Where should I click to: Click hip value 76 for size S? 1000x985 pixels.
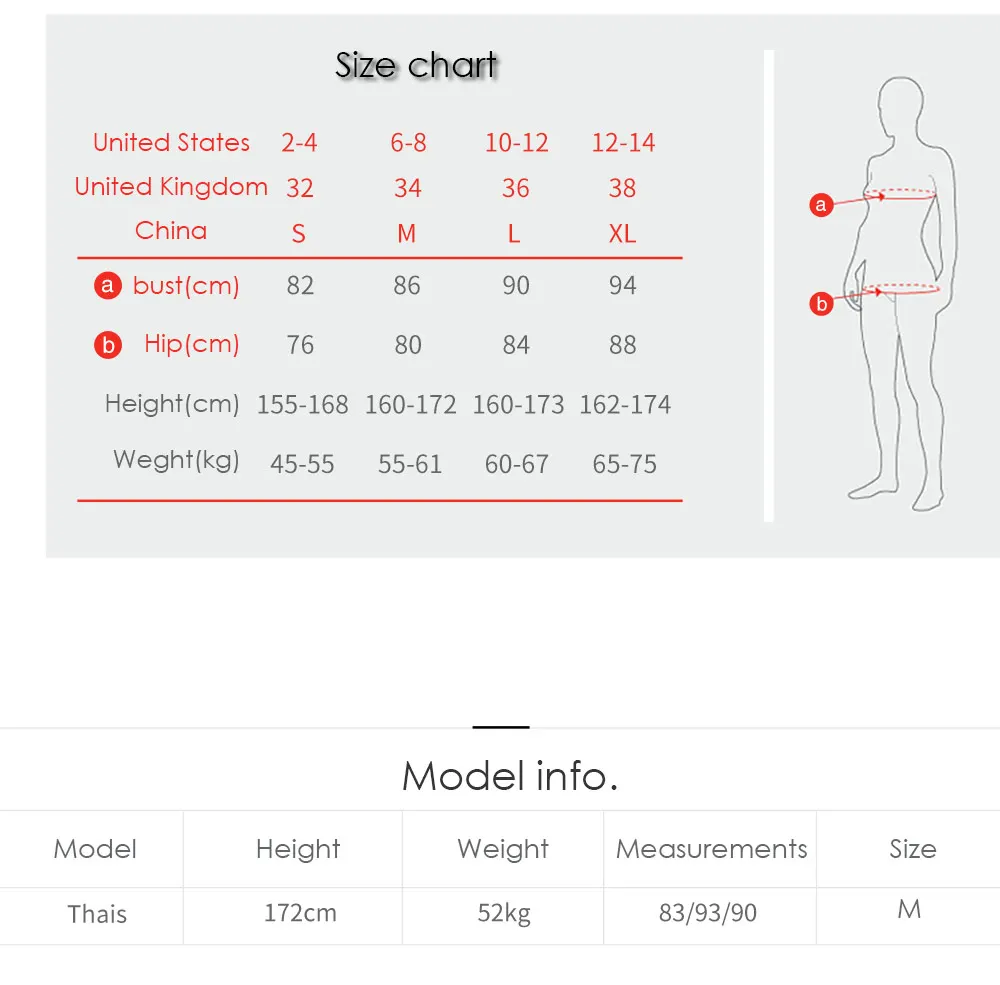tap(300, 345)
